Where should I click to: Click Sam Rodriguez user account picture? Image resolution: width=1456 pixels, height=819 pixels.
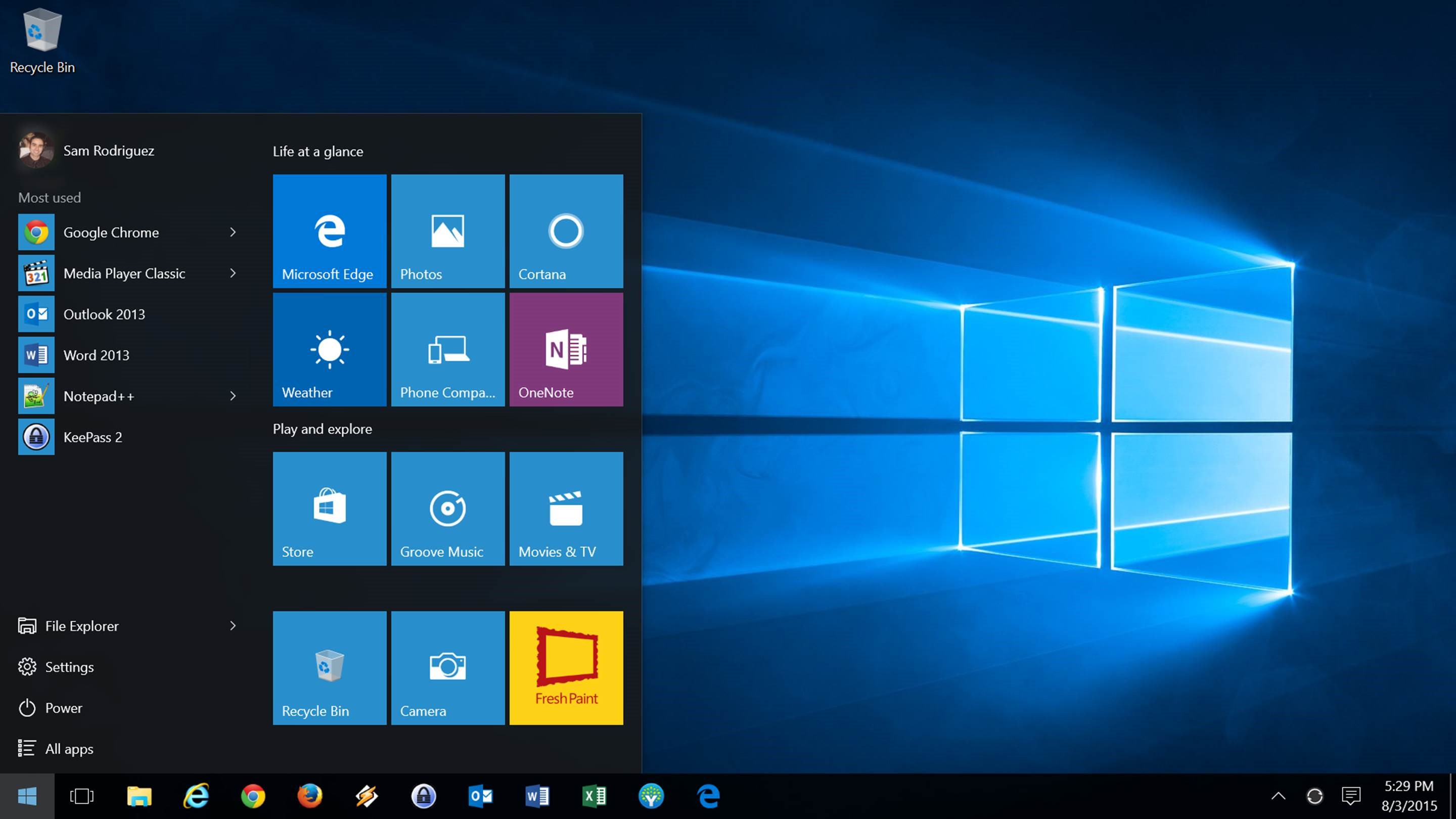[x=36, y=150]
